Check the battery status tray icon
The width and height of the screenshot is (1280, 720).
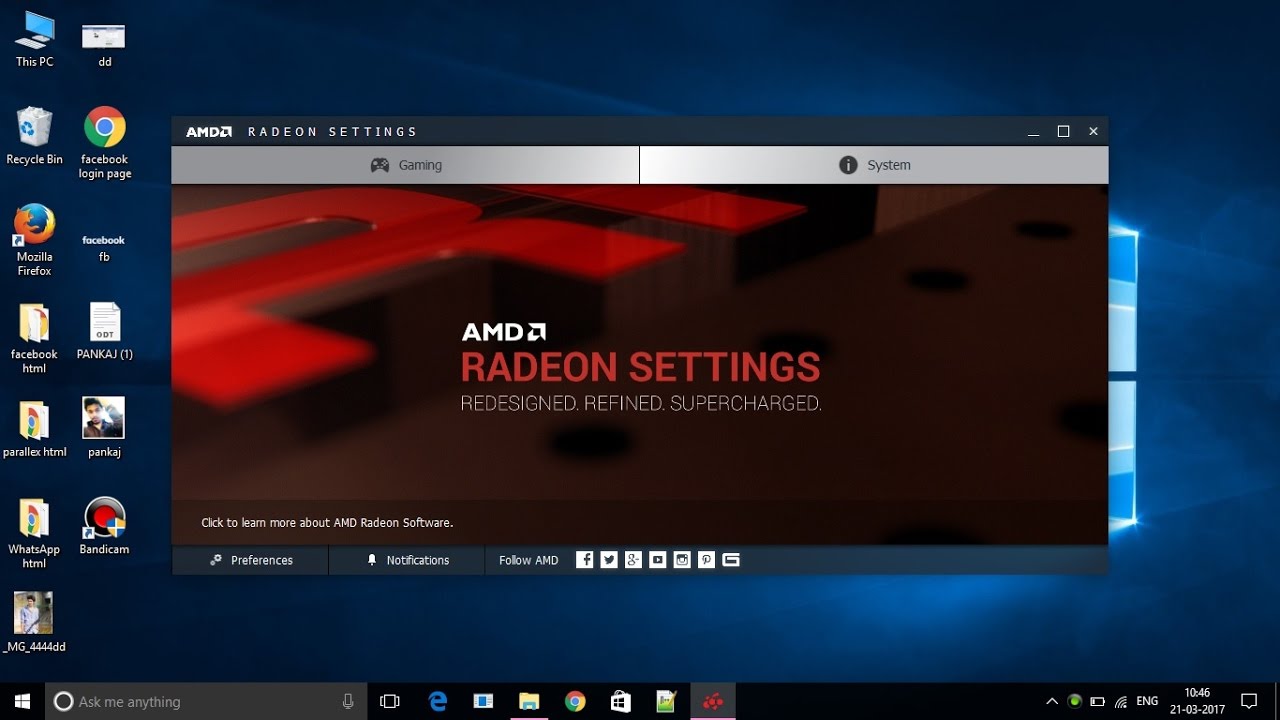1098,701
